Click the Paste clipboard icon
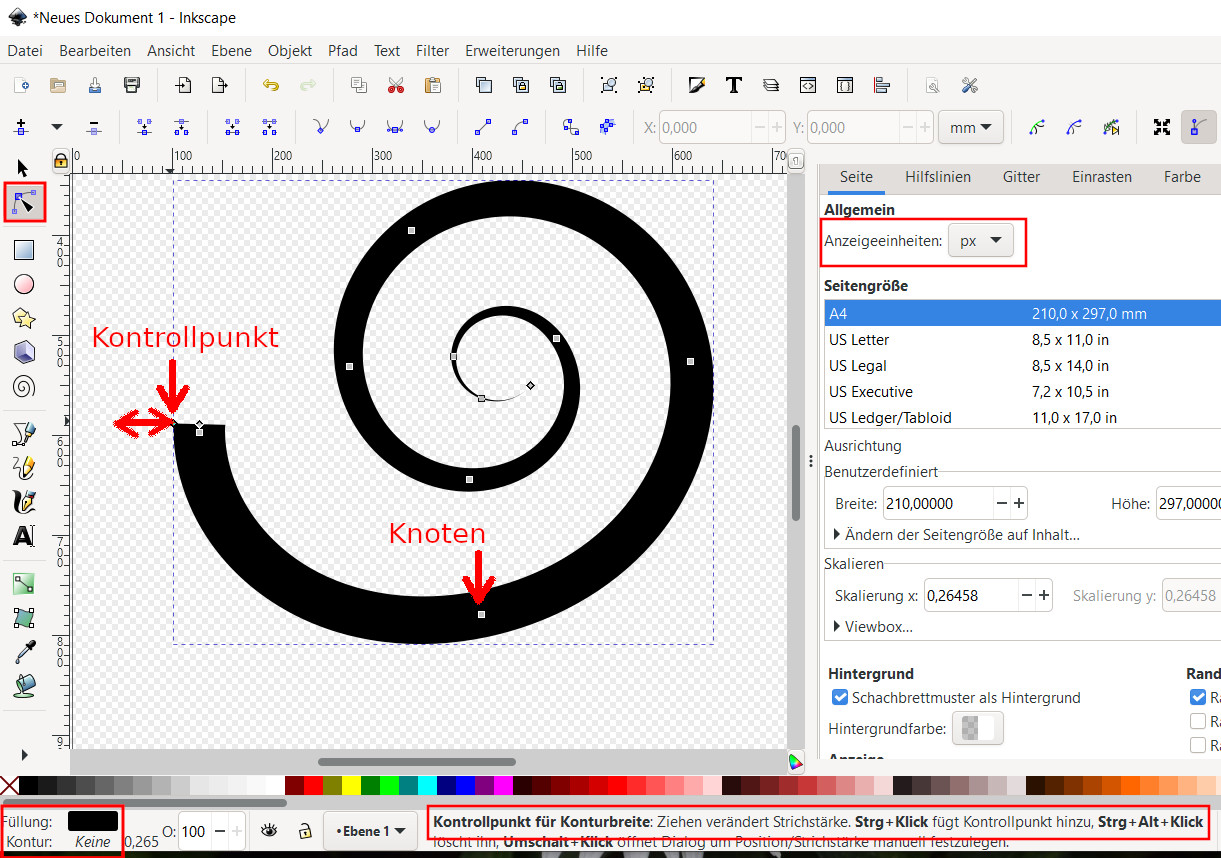 click(x=433, y=85)
